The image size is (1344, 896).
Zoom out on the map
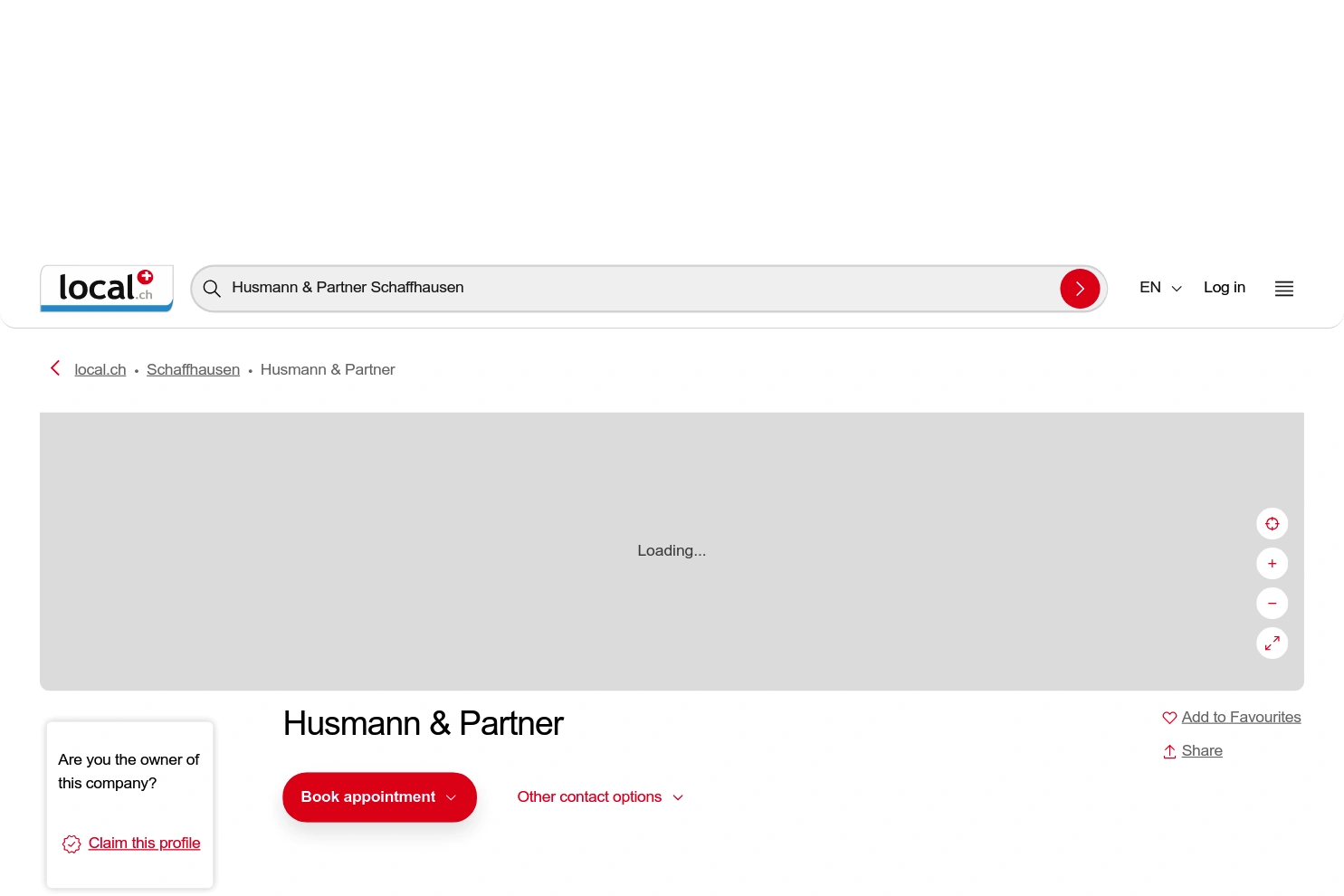coord(1272,603)
